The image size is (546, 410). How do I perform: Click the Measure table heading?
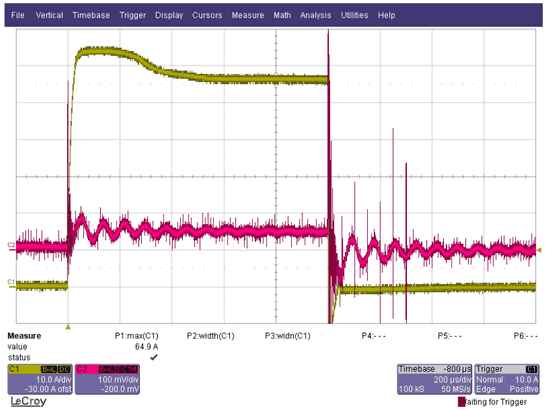24,336
